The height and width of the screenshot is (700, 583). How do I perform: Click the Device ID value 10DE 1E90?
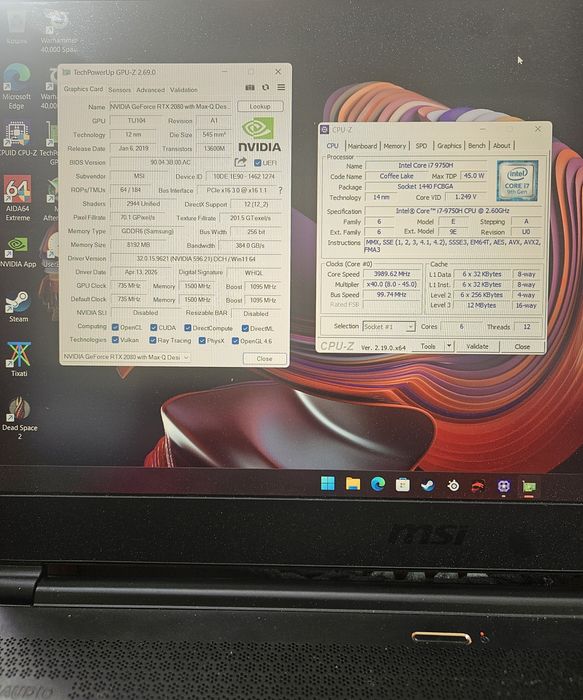pos(244,176)
